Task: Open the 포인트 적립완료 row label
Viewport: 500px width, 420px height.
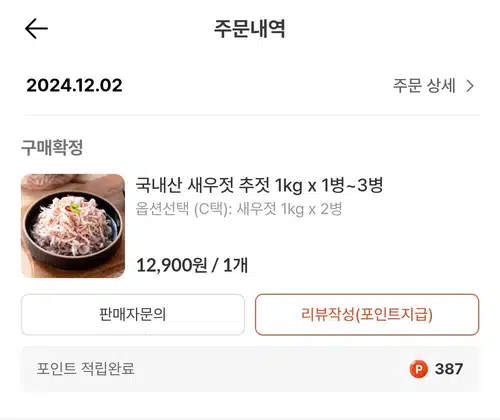Action: (86, 369)
